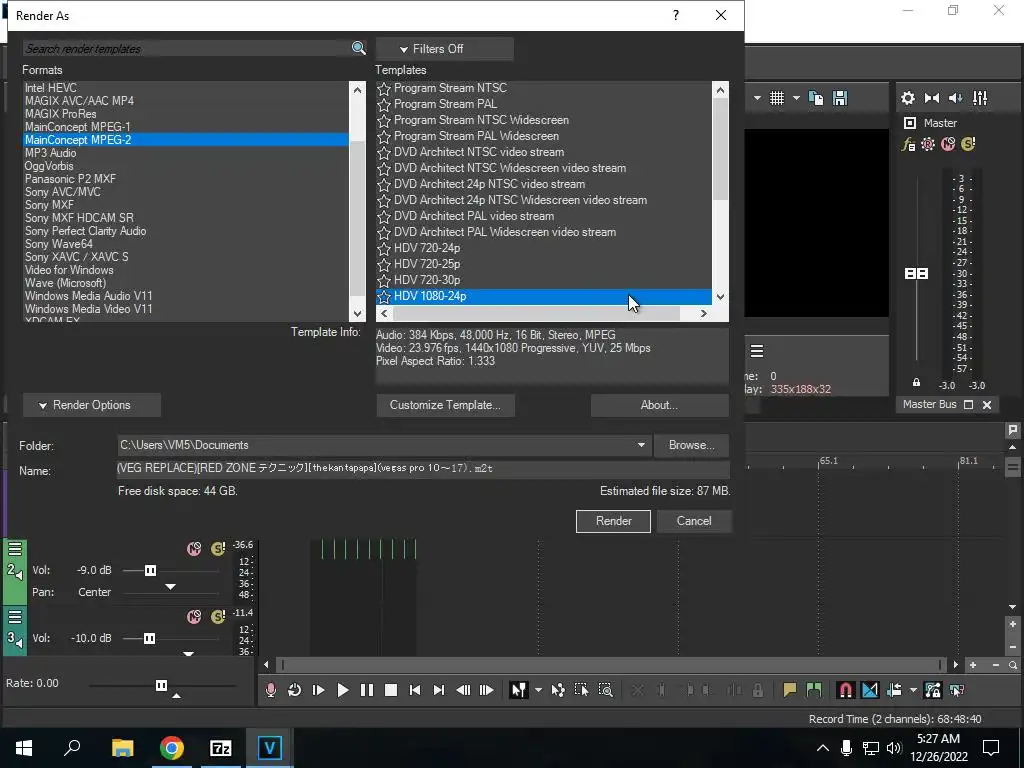This screenshot has height=768, width=1024.
Task: Toggle Lock Envelopes to Events
Action: [933, 690]
